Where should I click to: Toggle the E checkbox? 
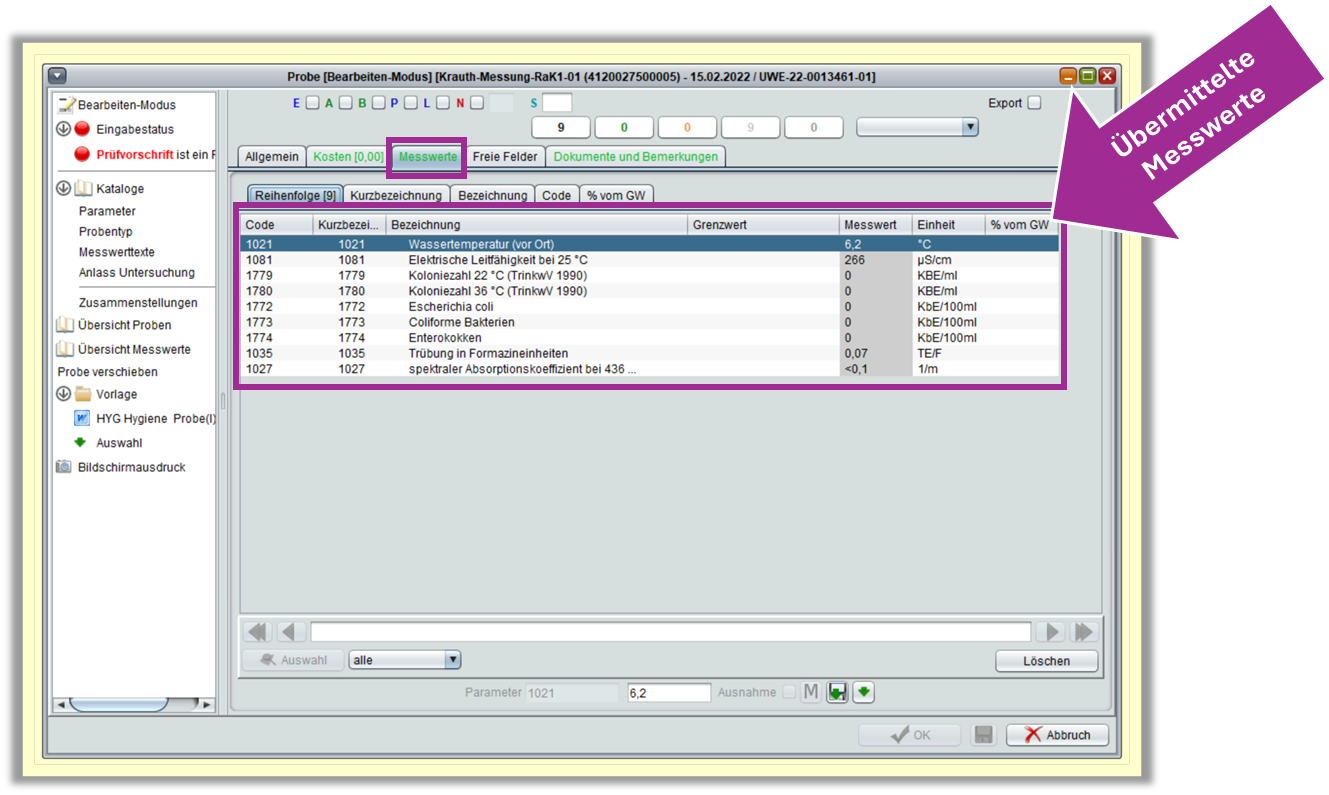click(x=312, y=103)
